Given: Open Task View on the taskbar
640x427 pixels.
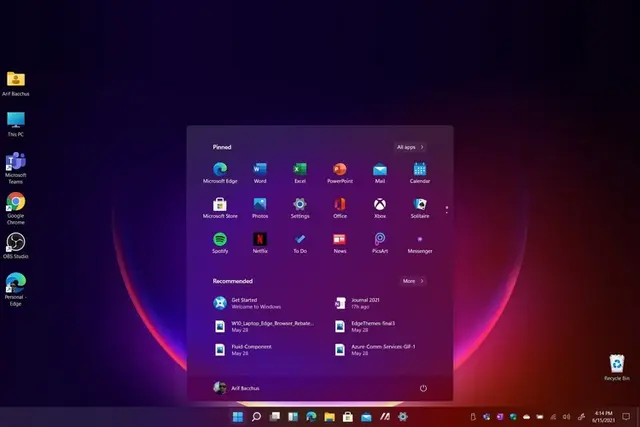Looking at the screenshot, I should pos(275,417).
